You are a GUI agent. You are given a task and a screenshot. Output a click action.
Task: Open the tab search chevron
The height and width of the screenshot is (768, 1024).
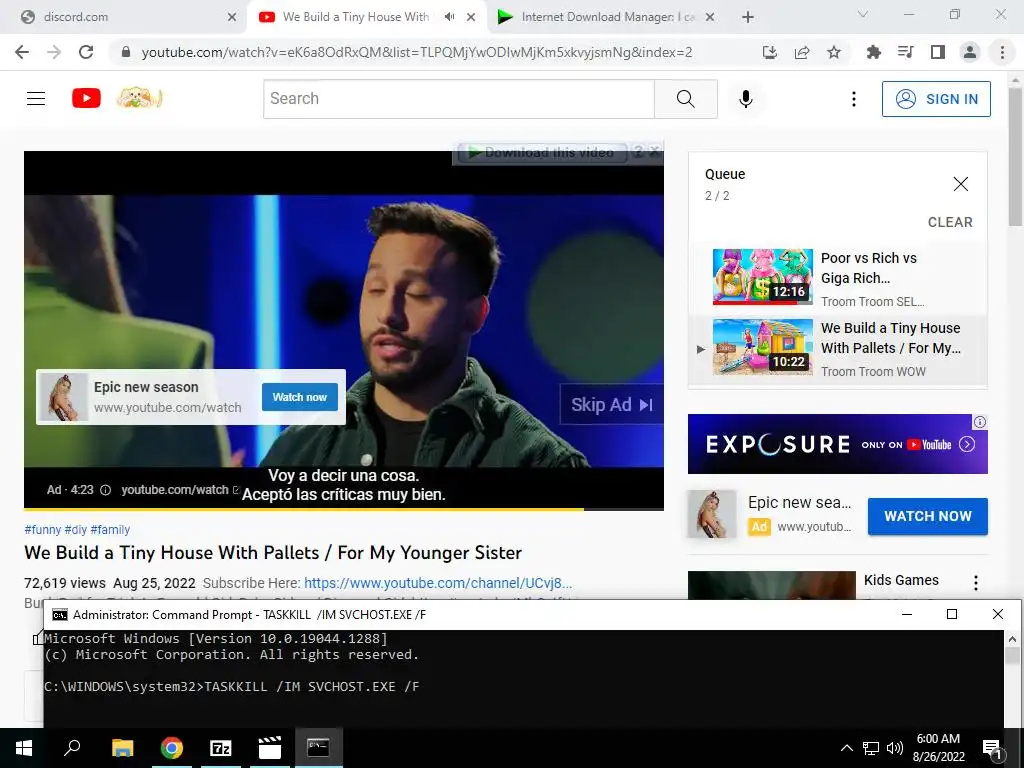pyautogui.click(x=863, y=14)
